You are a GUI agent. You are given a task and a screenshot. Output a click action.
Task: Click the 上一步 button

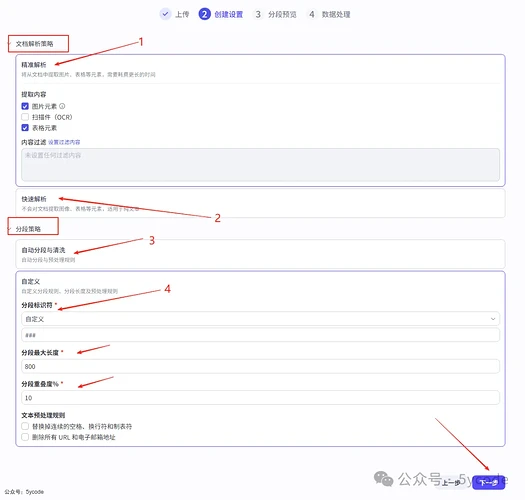point(452,482)
